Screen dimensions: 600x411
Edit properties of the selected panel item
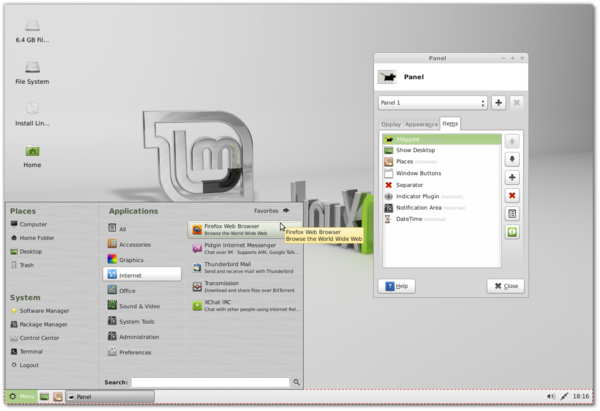(512, 214)
